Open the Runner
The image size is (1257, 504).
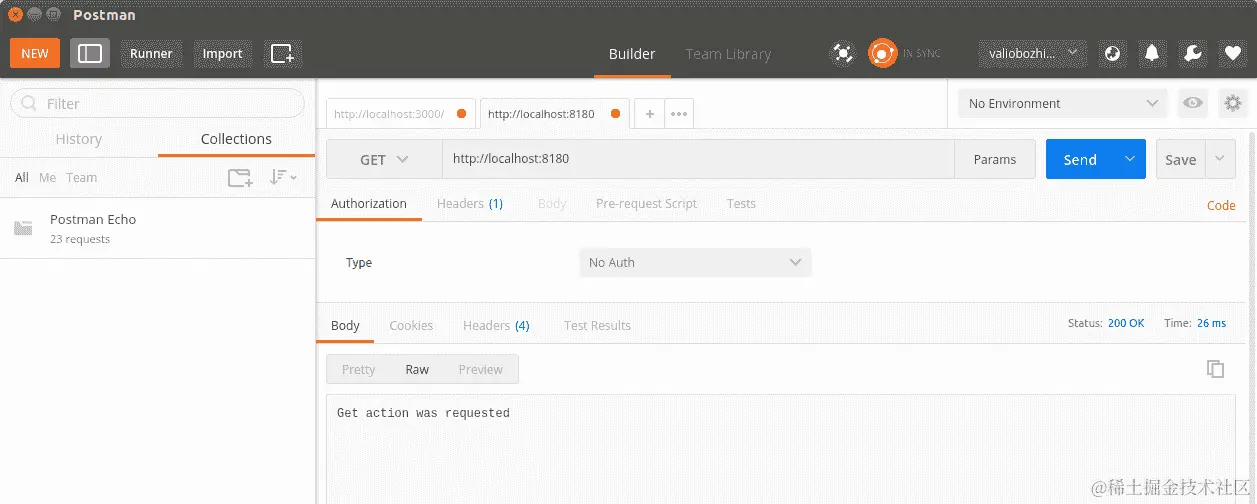pyautogui.click(x=151, y=53)
